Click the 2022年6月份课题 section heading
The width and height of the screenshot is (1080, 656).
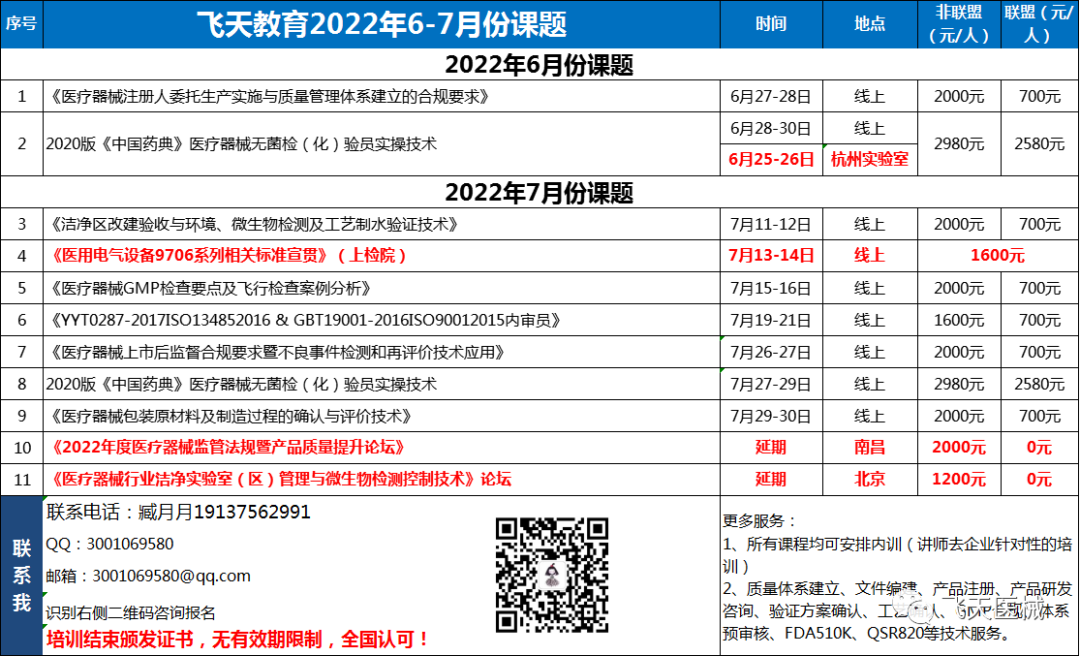pyautogui.click(x=539, y=65)
